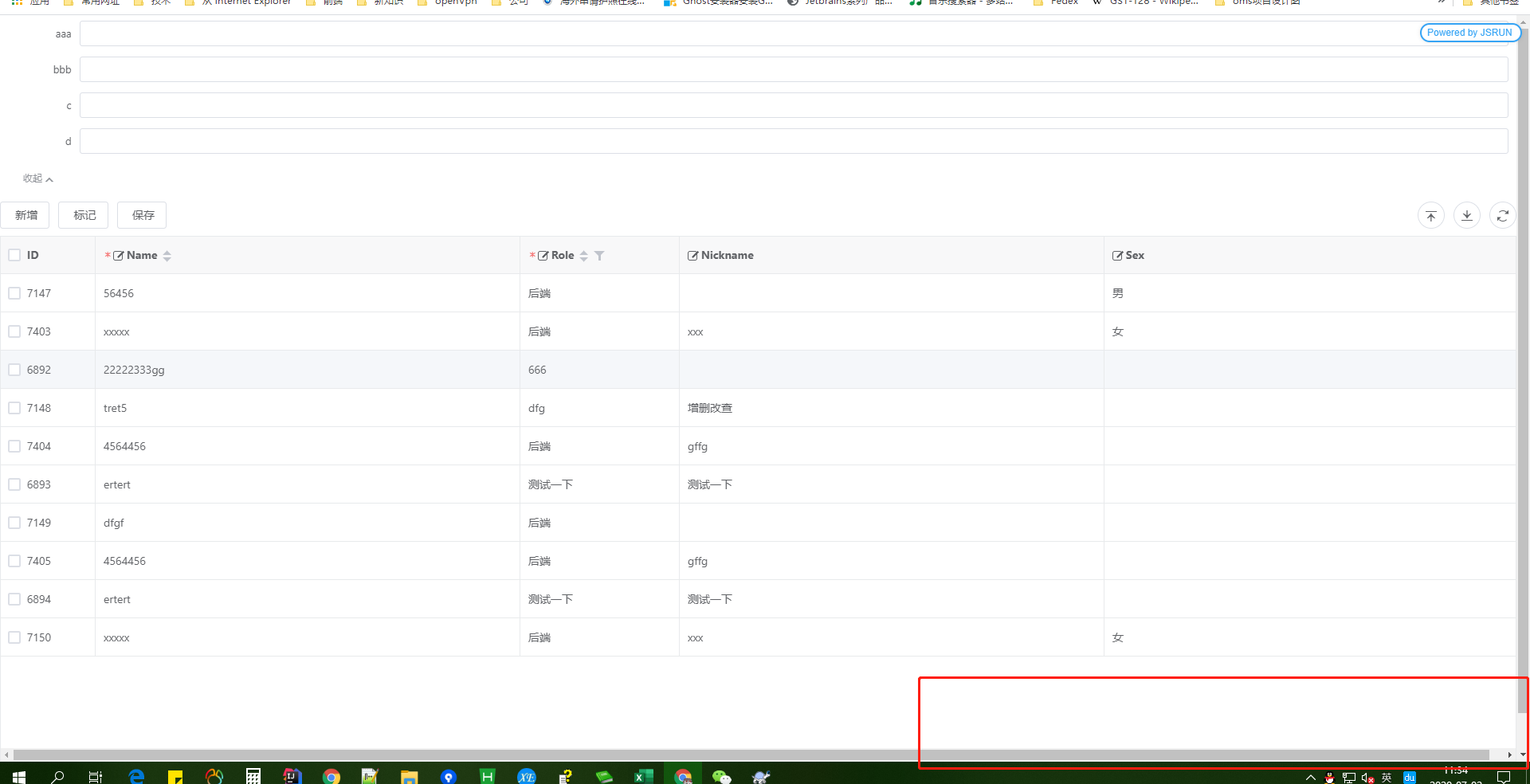Click the download/export icon above the table
This screenshot has width=1530, height=784.
click(x=1467, y=215)
